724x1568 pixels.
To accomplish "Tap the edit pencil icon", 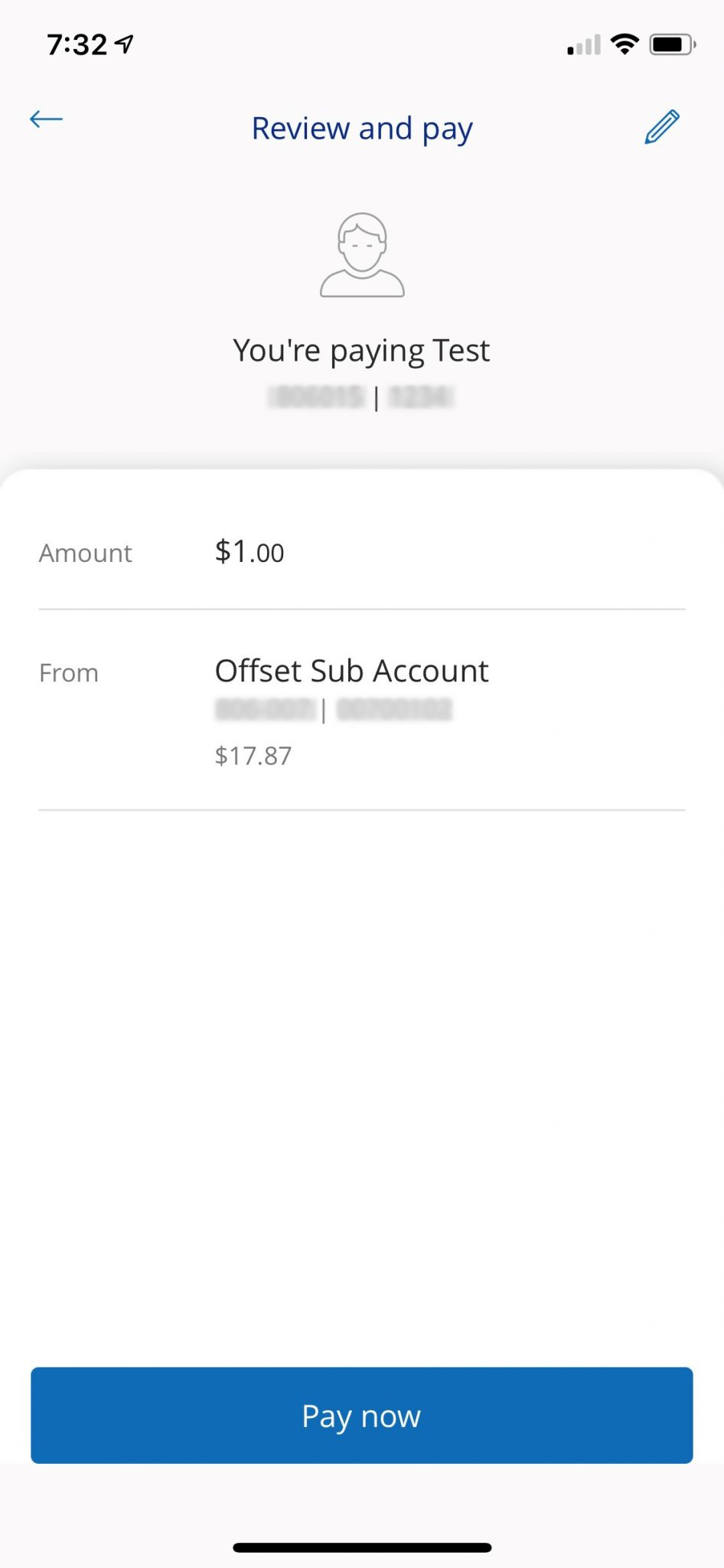I will click(662, 127).
